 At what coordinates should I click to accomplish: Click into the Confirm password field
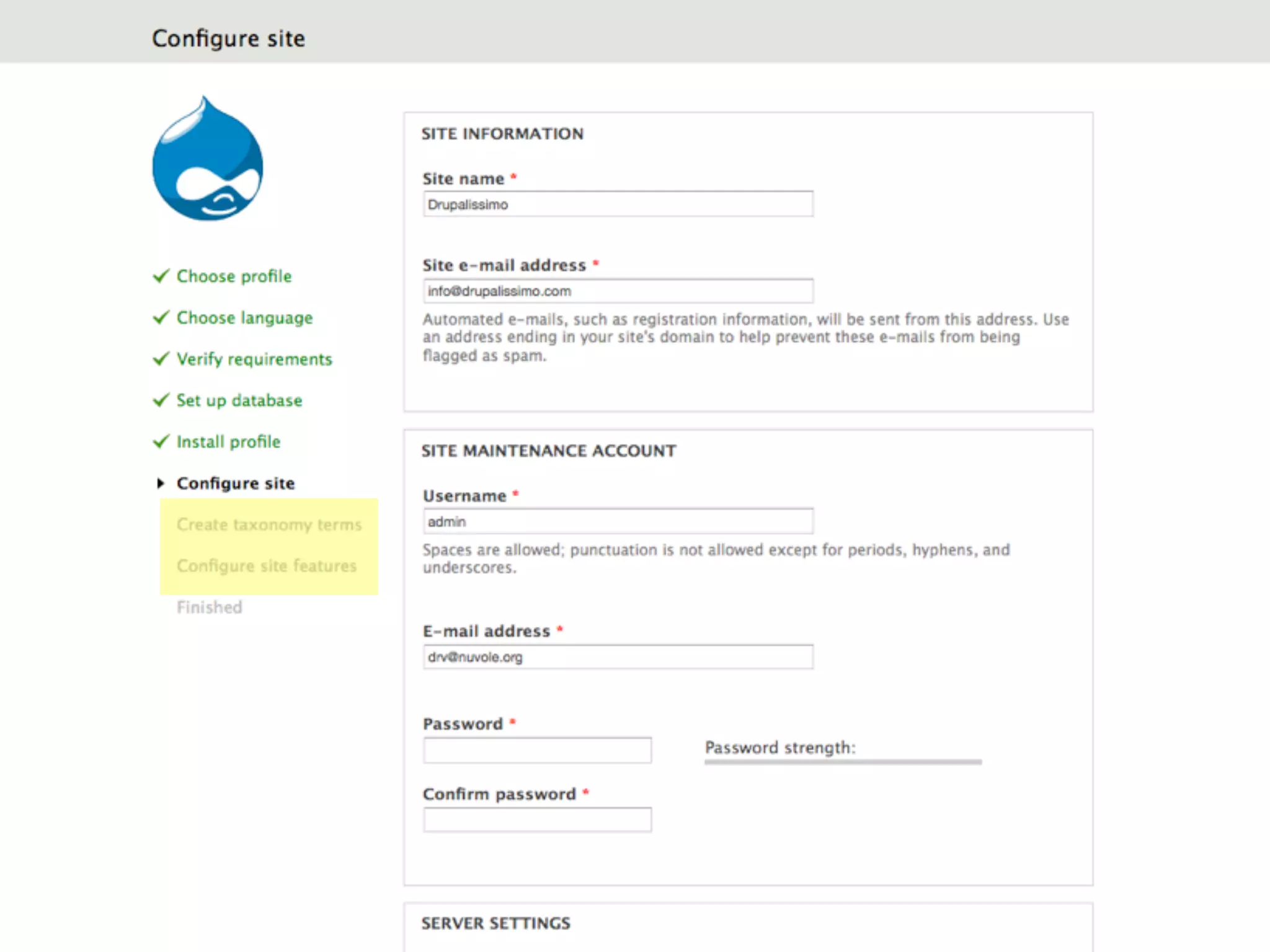(x=537, y=820)
